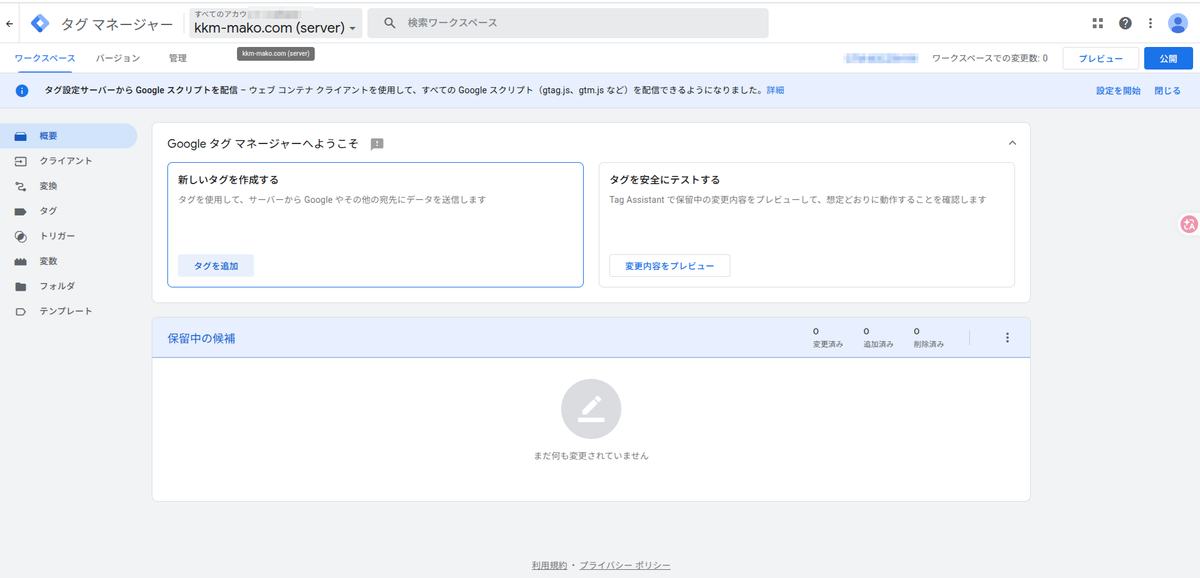Viewport: 1200px width, 578px height.
Task: Focus the 検索ワークスペース search field
Action: pos(568,22)
